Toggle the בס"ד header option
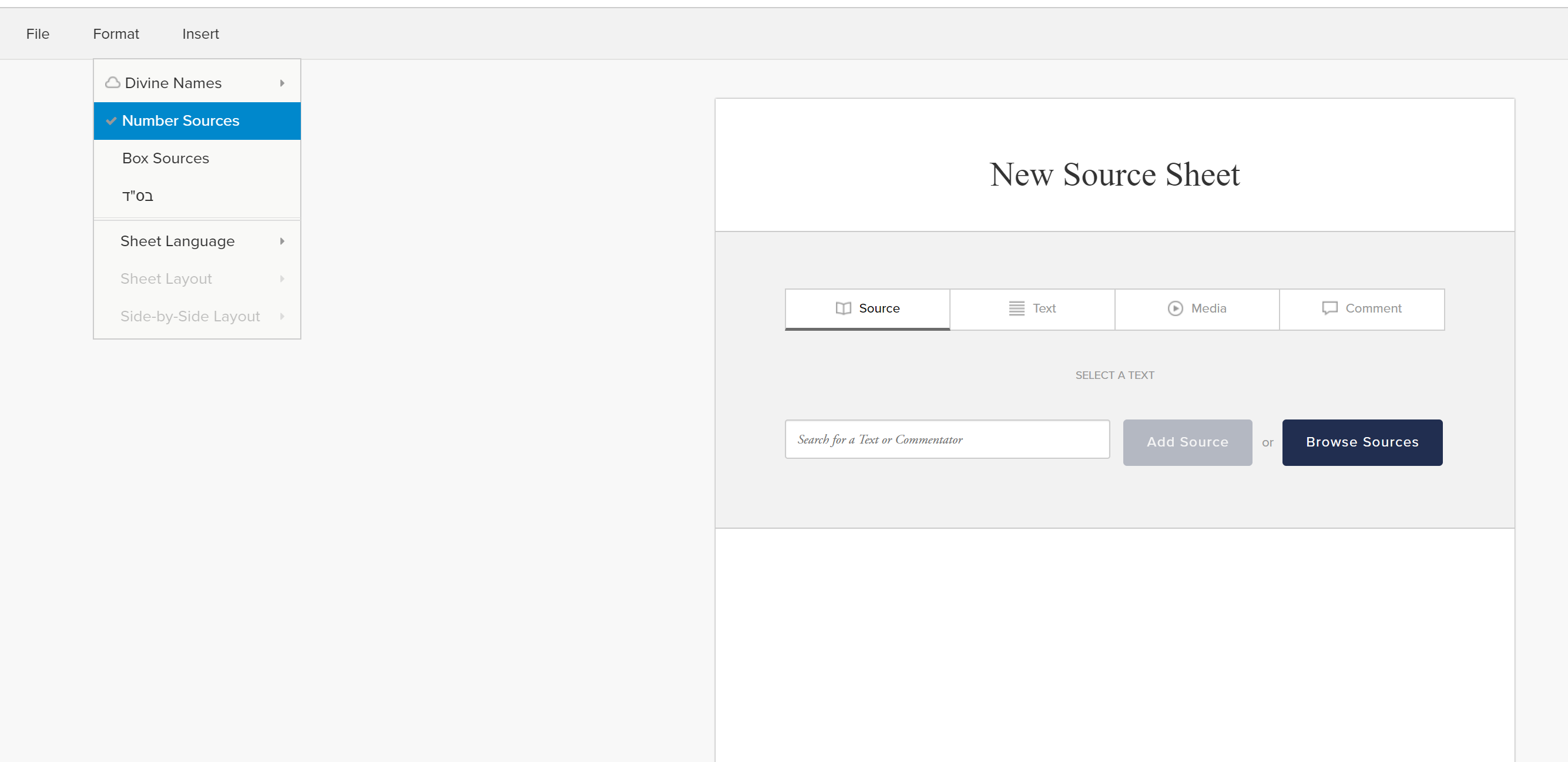 tap(137, 196)
